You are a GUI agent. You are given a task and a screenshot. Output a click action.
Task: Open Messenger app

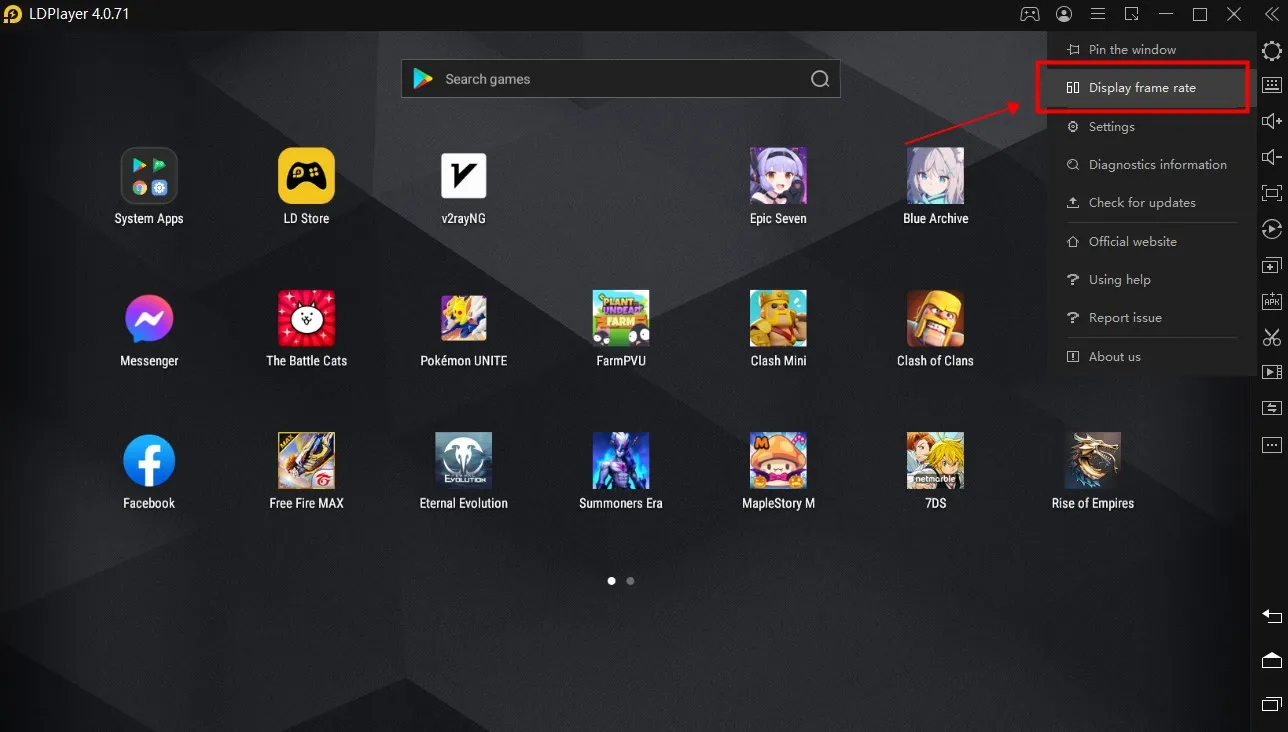click(149, 319)
